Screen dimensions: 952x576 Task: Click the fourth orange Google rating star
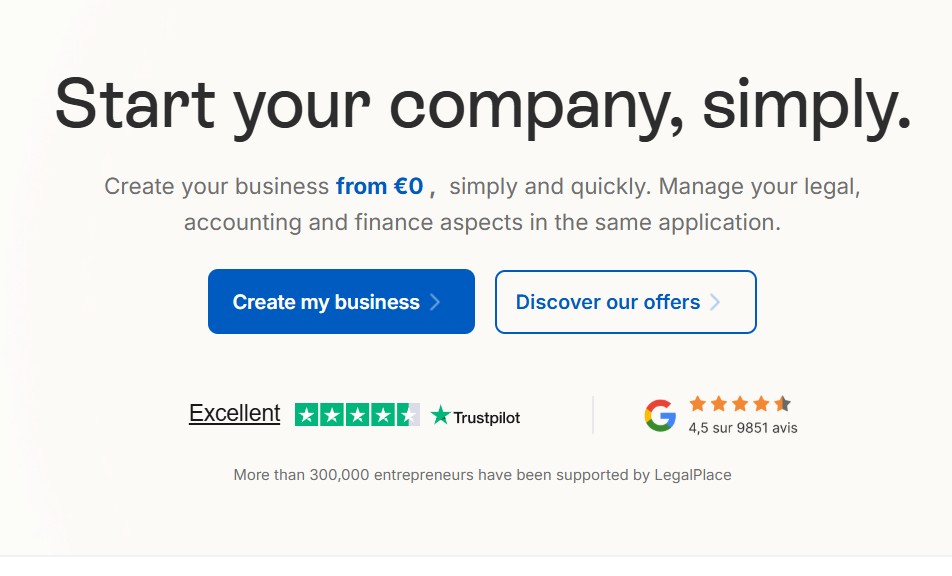[x=761, y=404]
